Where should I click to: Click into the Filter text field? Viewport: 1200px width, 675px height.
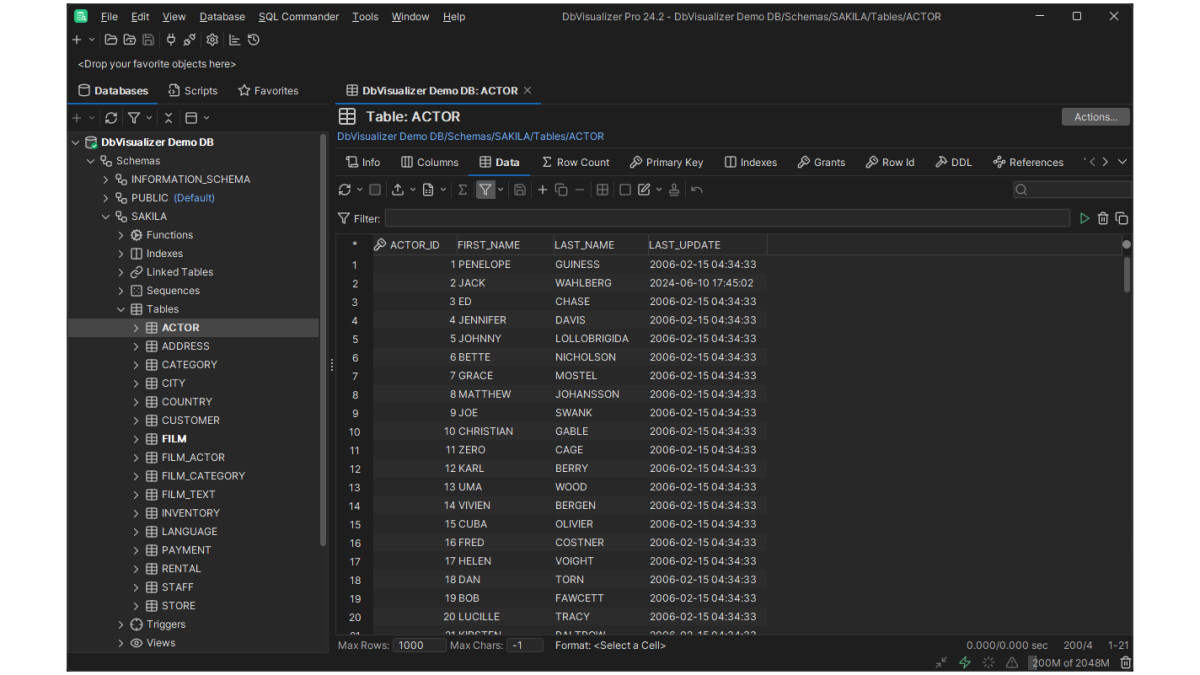point(727,218)
